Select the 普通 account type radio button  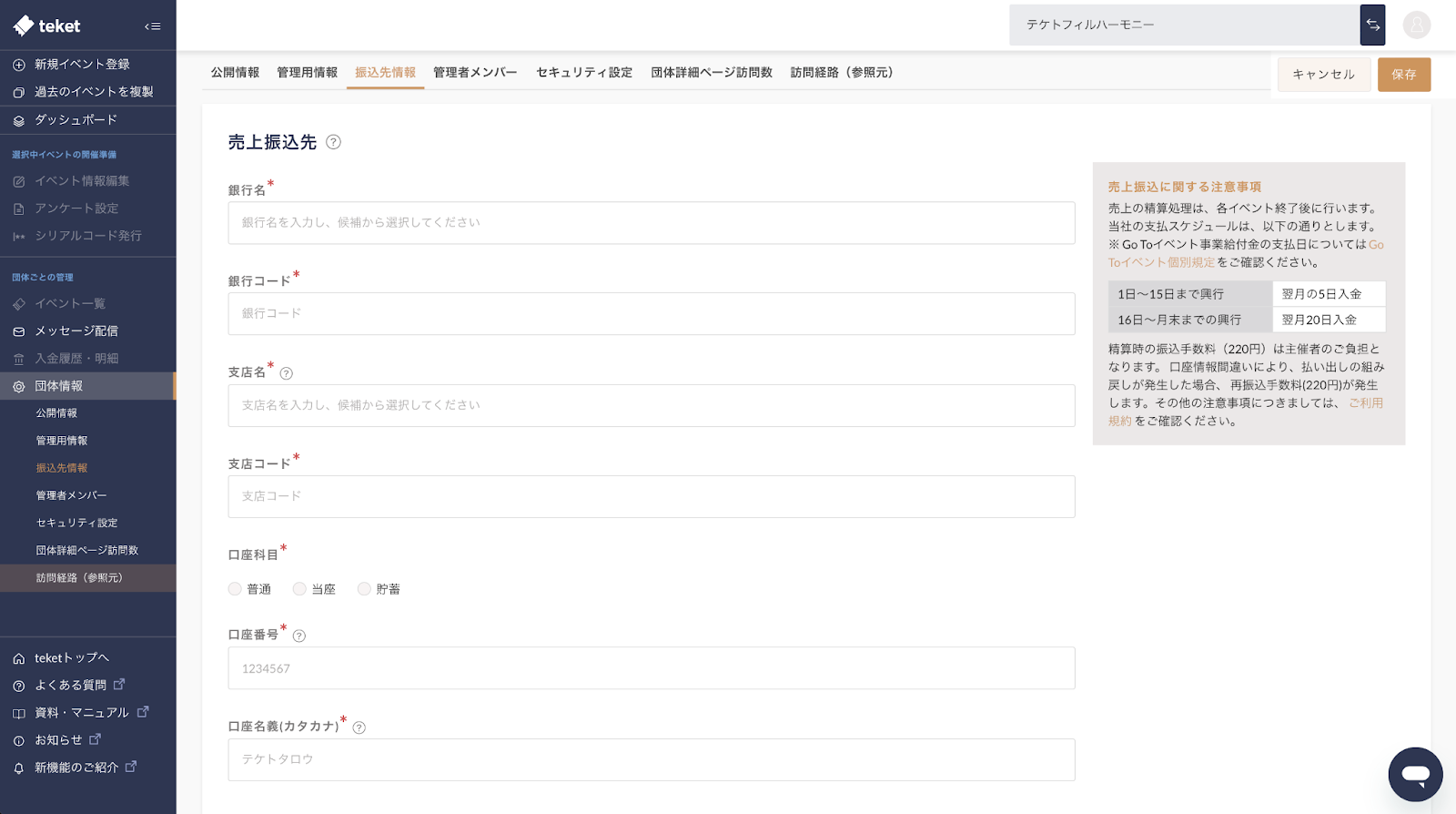click(235, 589)
